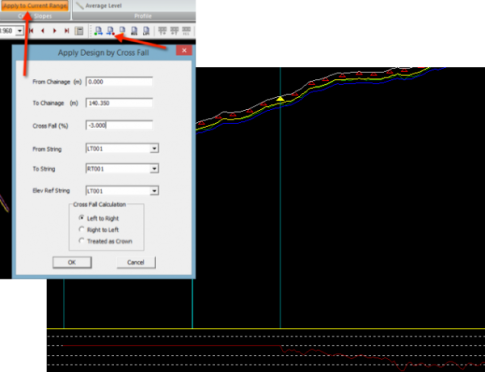Expand the From String dropdown

pyautogui.click(x=154, y=148)
